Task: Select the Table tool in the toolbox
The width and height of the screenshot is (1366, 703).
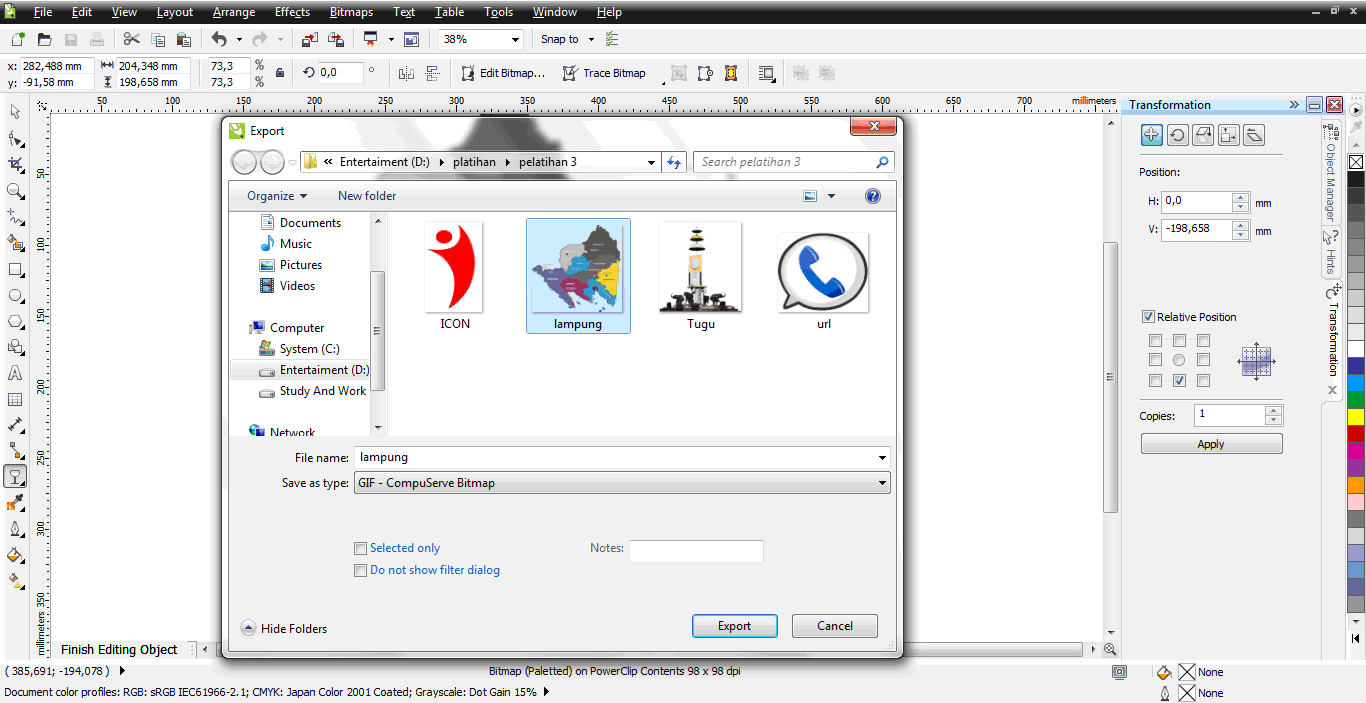Action: pyautogui.click(x=15, y=399)
